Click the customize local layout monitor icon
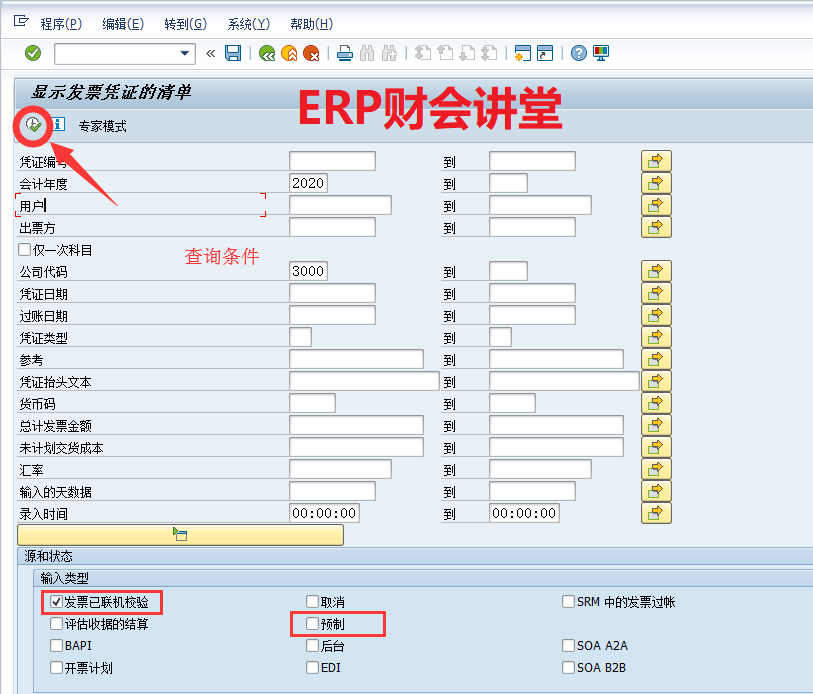 (x=600, y=53)
